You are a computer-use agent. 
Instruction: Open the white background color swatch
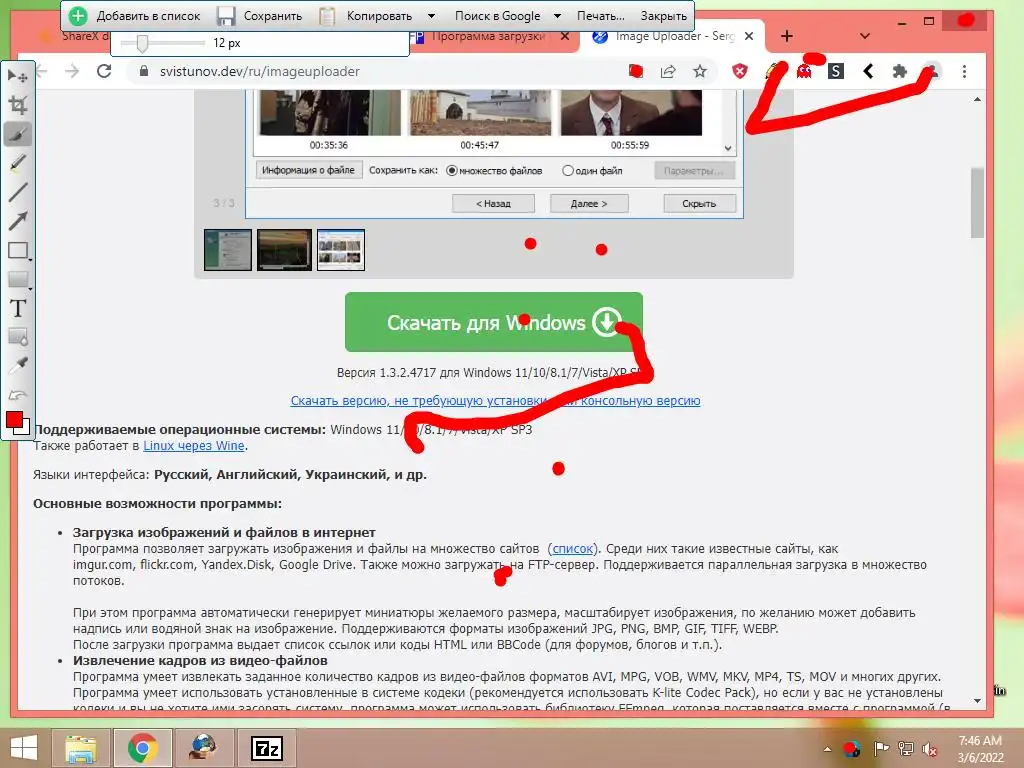tap(25, 429)
